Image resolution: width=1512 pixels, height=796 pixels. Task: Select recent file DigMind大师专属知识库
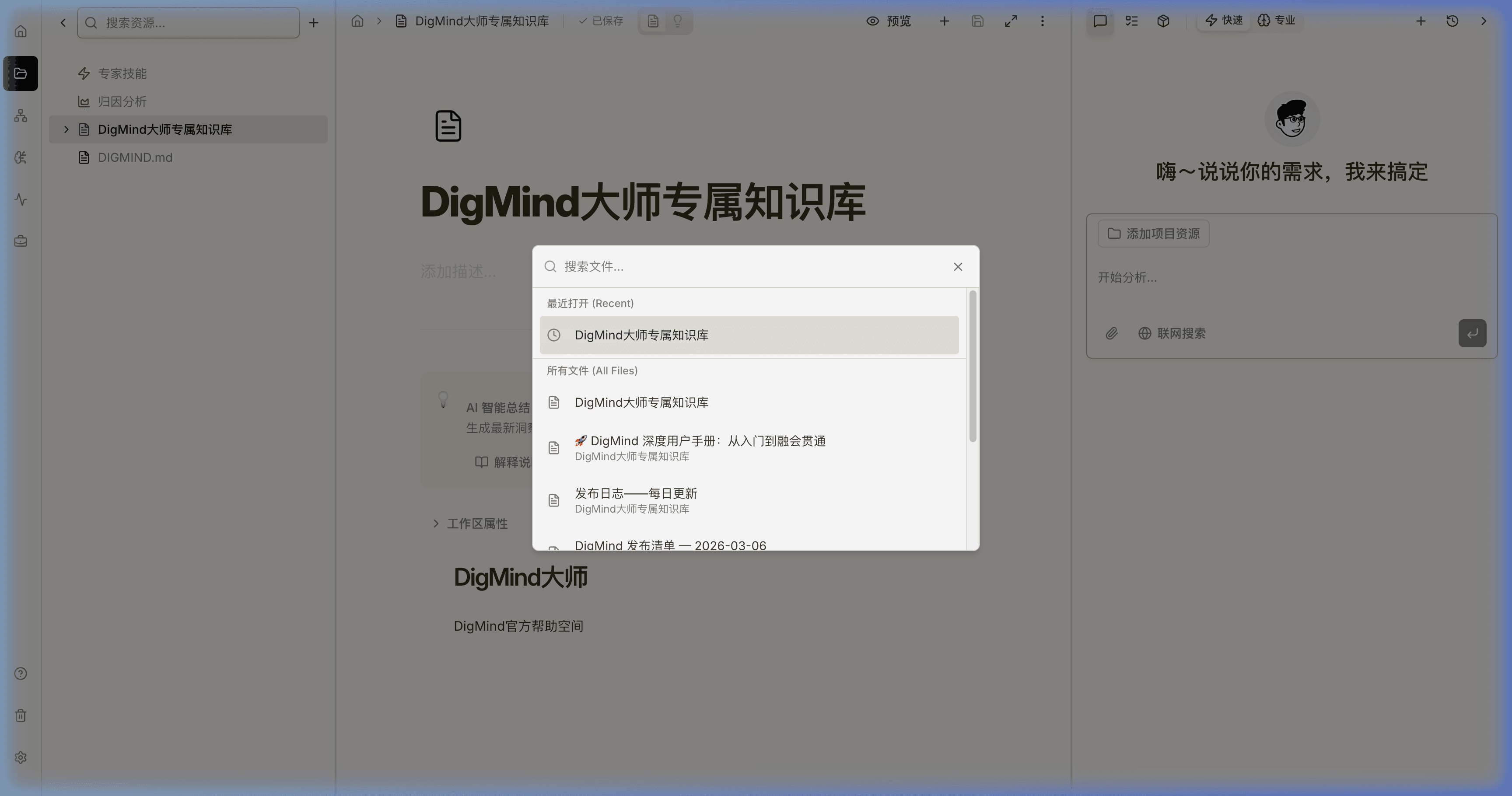click(x=749, y=335)
